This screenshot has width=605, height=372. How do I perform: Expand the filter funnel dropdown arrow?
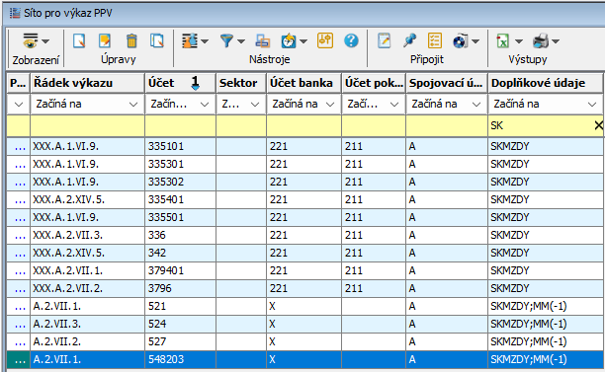tap(241, 41)
